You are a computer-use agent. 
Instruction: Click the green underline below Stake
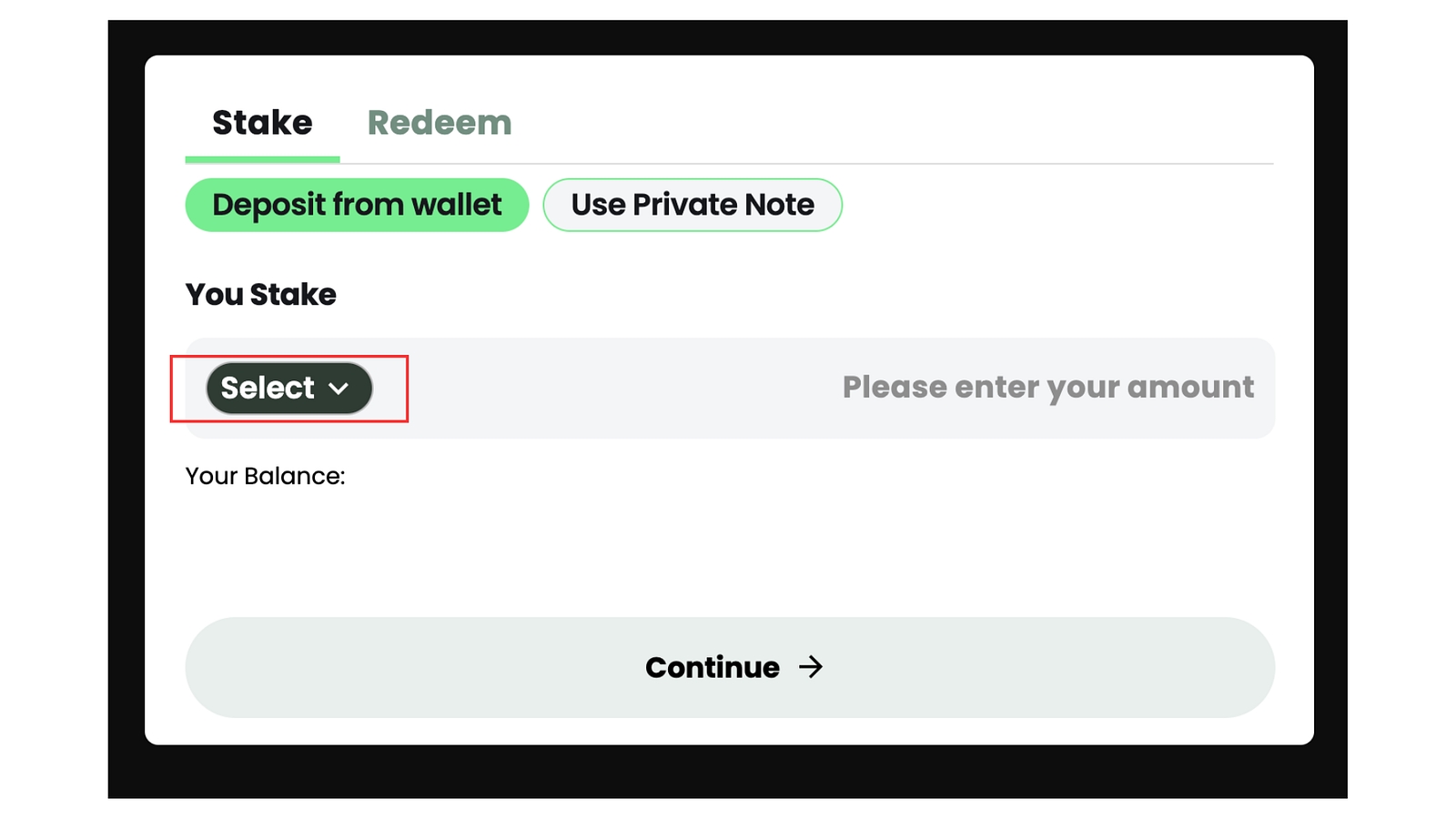pos(262,159)
